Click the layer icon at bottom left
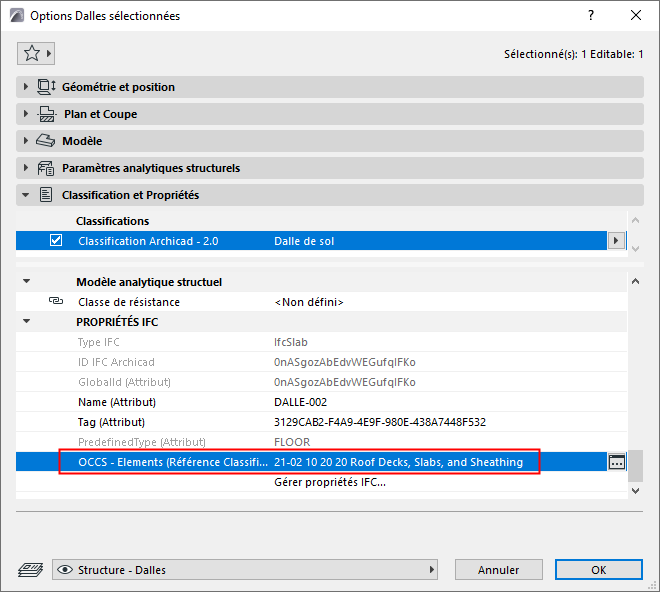Screen dimensions: 660x592 (30, 570)
